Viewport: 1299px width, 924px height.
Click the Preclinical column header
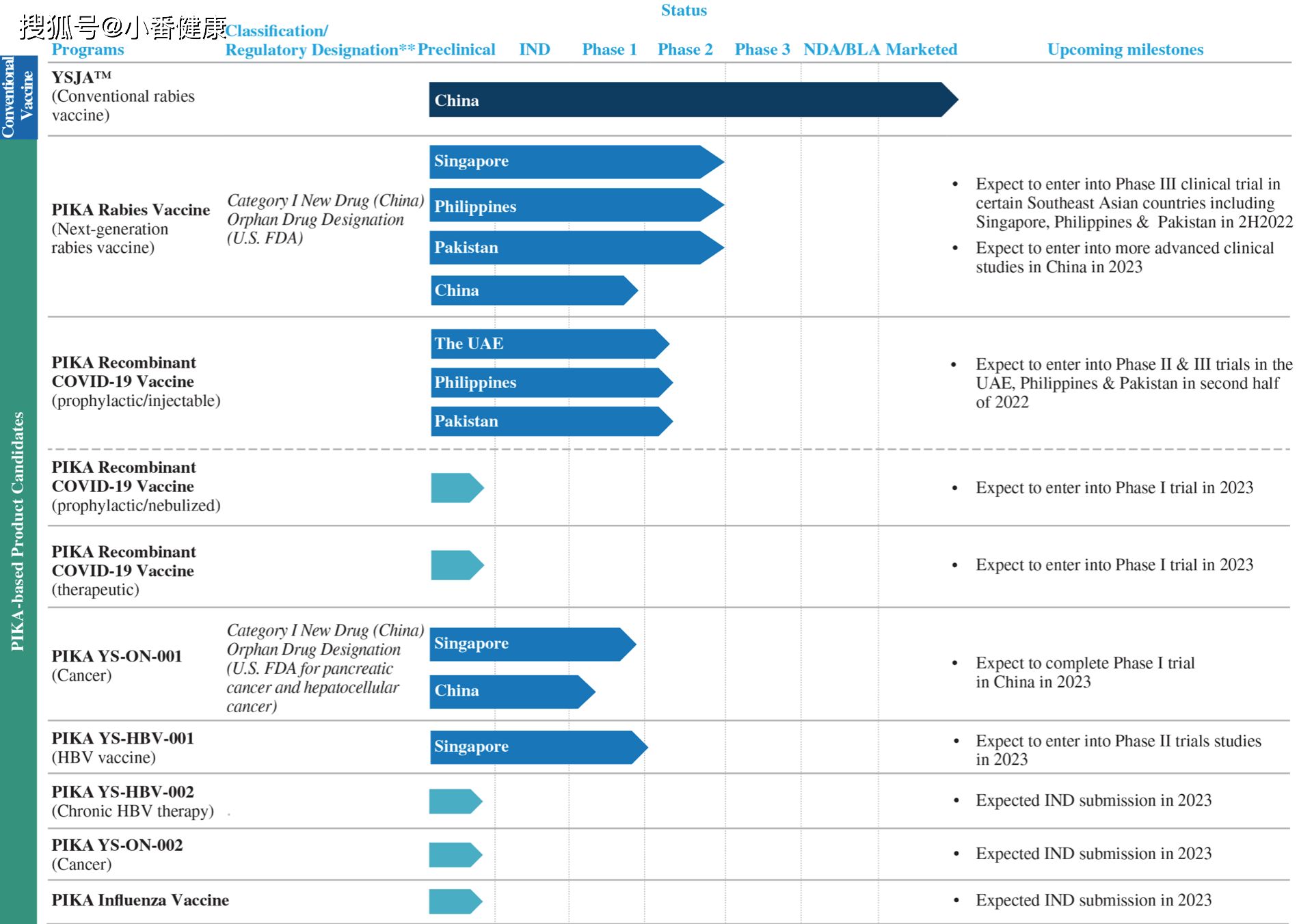pyautogui.click(x=456, y=49)
